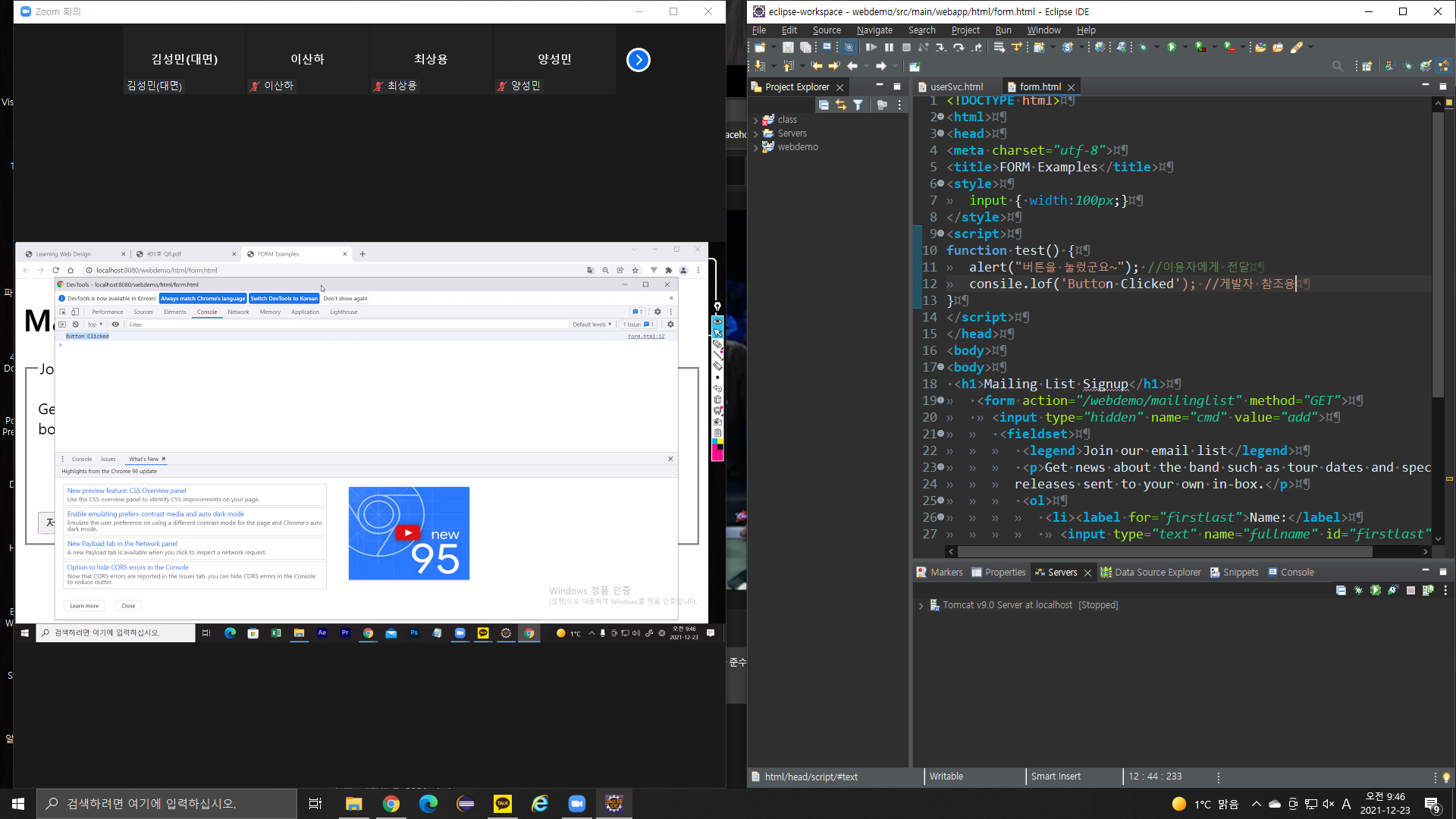This screenshot has width=1456, height=819.
Task: Click the toolbar search magnifier icon
Action: (x=1338, y=67)
